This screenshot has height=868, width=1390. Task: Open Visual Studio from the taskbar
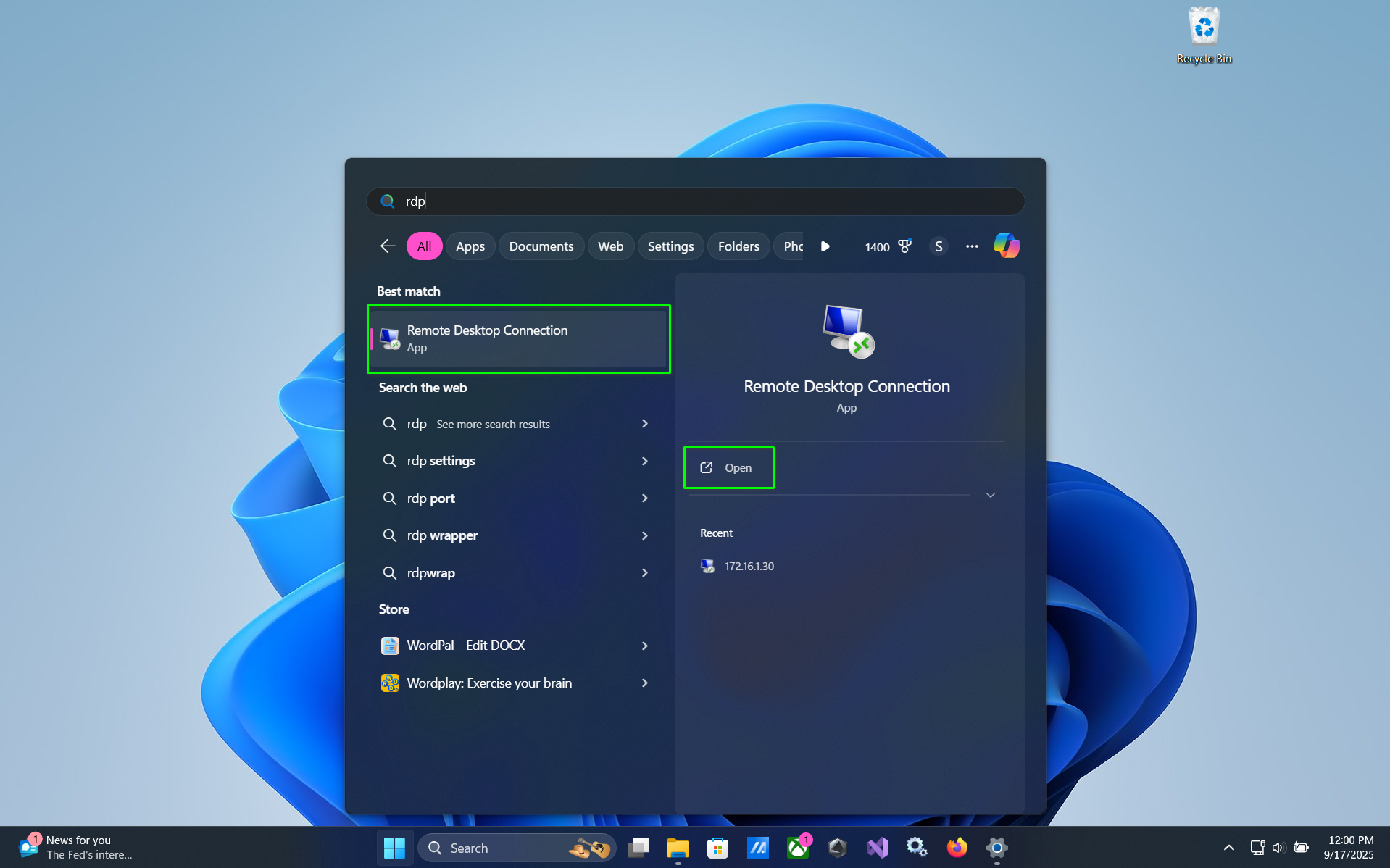point(877,848)
